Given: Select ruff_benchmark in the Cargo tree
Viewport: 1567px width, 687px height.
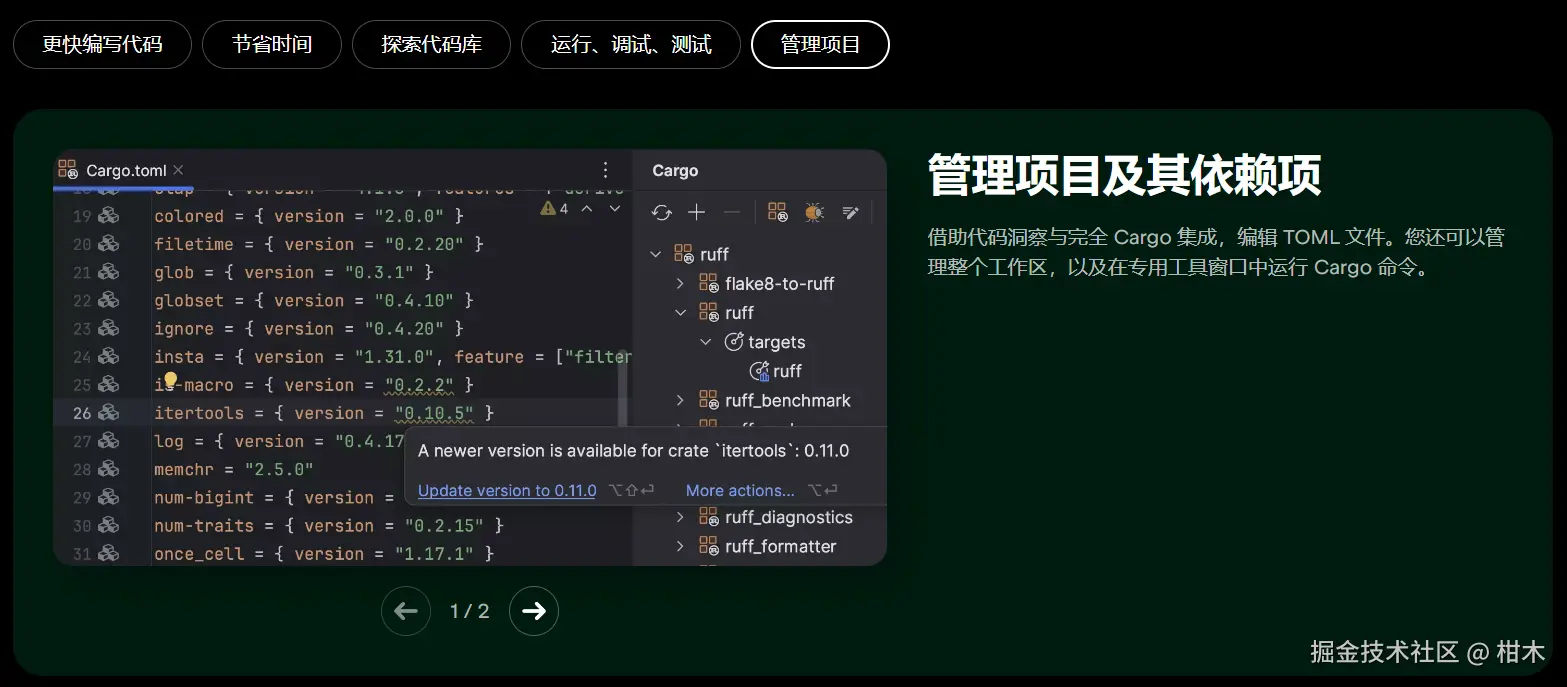Looking at the screenshot, I should [x=788, y=400].
